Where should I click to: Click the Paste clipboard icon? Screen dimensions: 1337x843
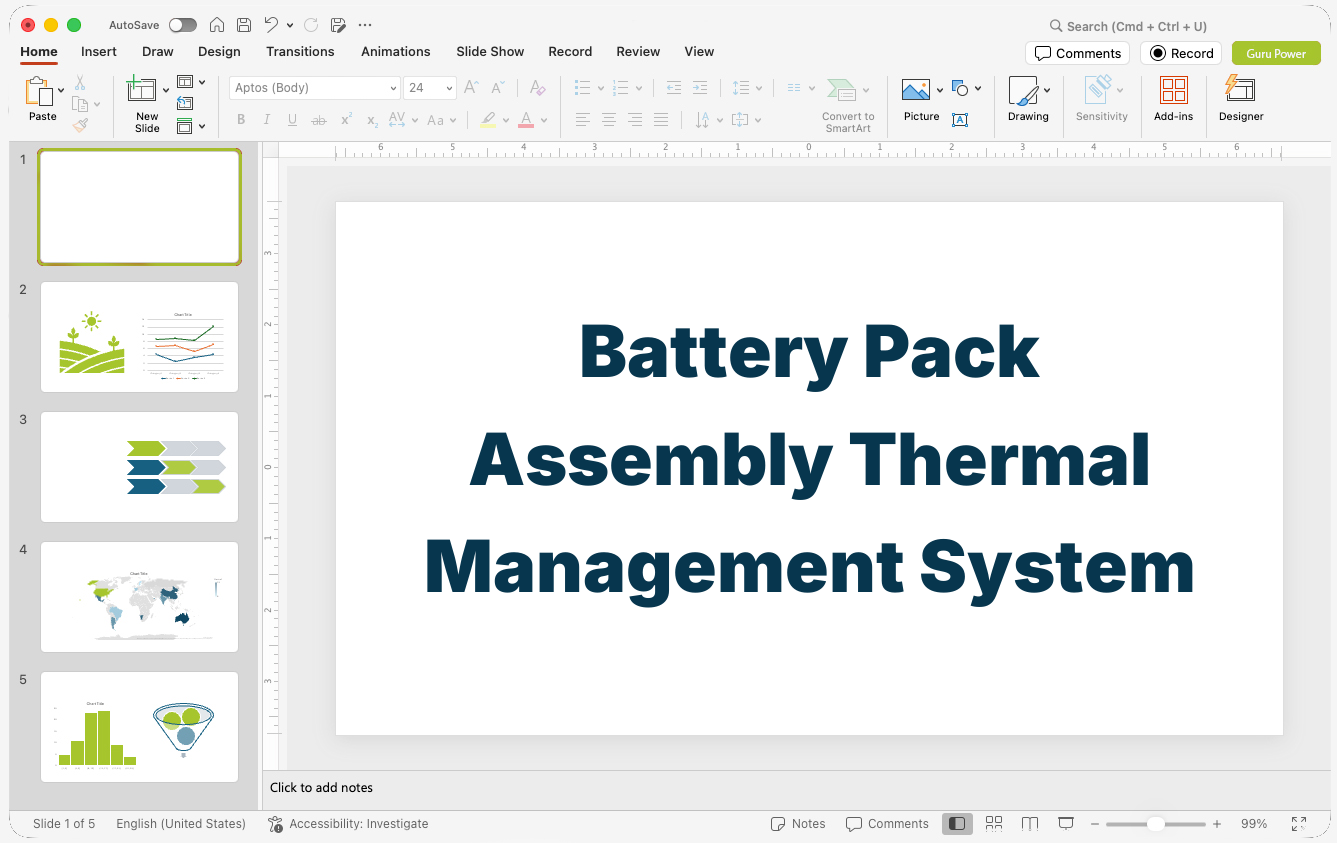pyautogui.click(x=39, y=91)
